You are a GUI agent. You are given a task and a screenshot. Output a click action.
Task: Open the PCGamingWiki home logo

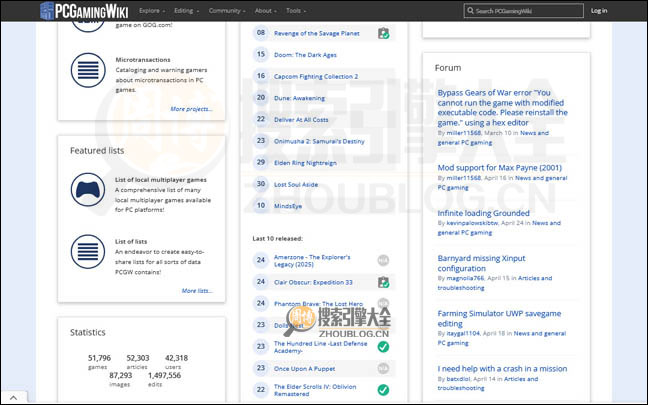pos(84,11)
